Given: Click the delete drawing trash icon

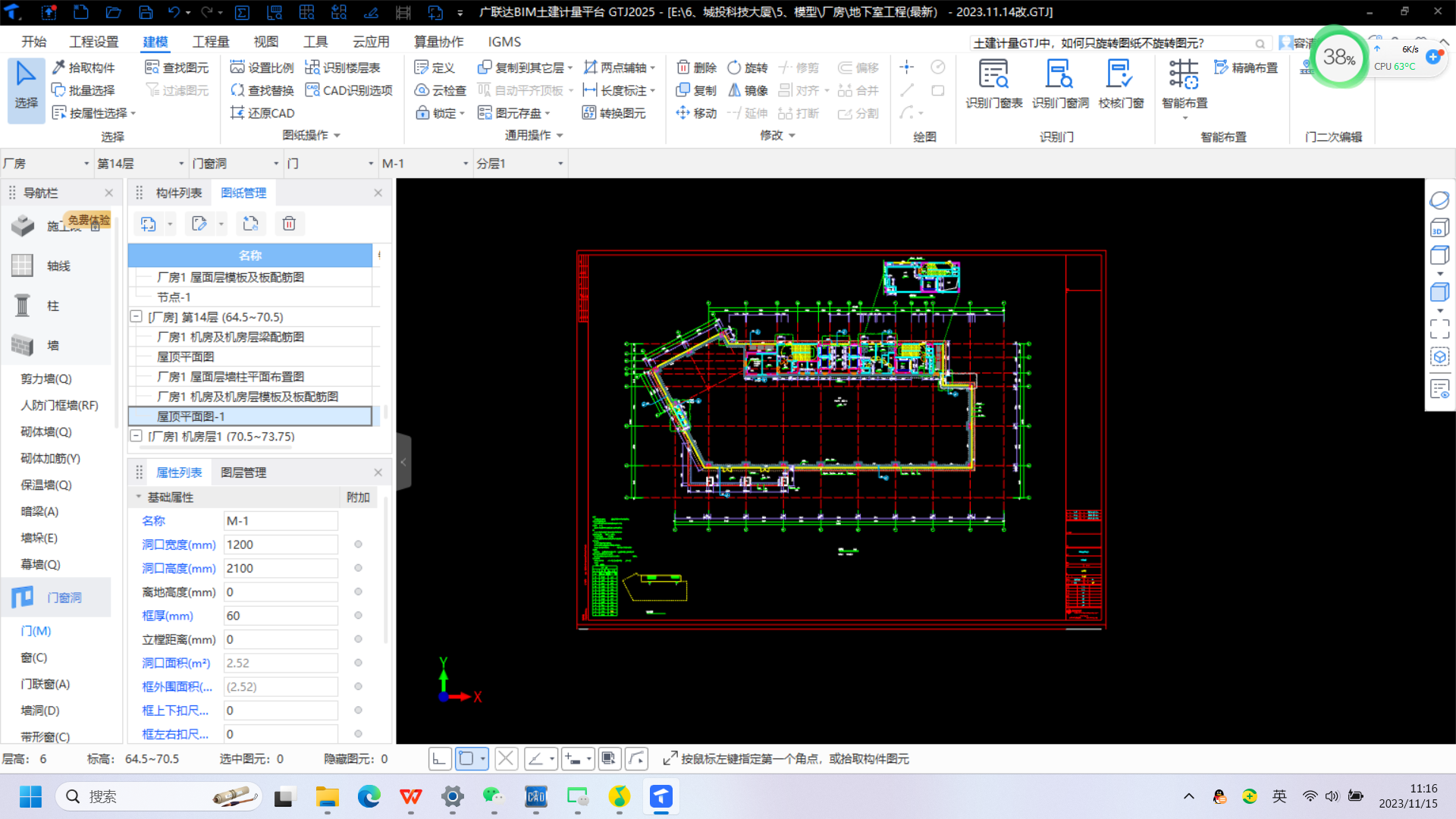Looking at the screenshot, I should (289, 224).
